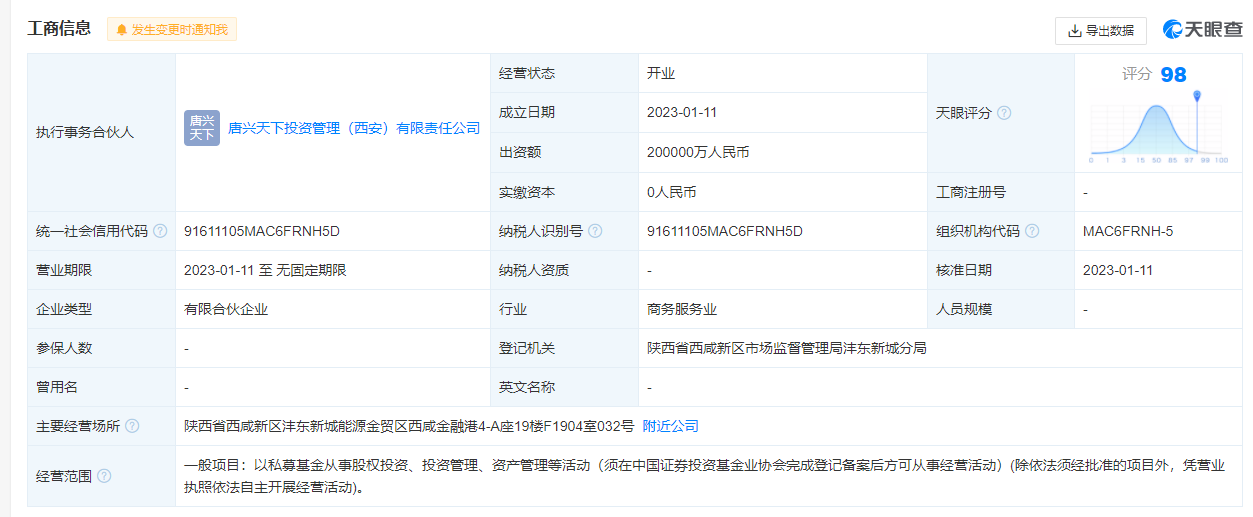Click the 经营状态 label cell
This screenshot has width=1253, height=517.
click(x=565, y=73)
